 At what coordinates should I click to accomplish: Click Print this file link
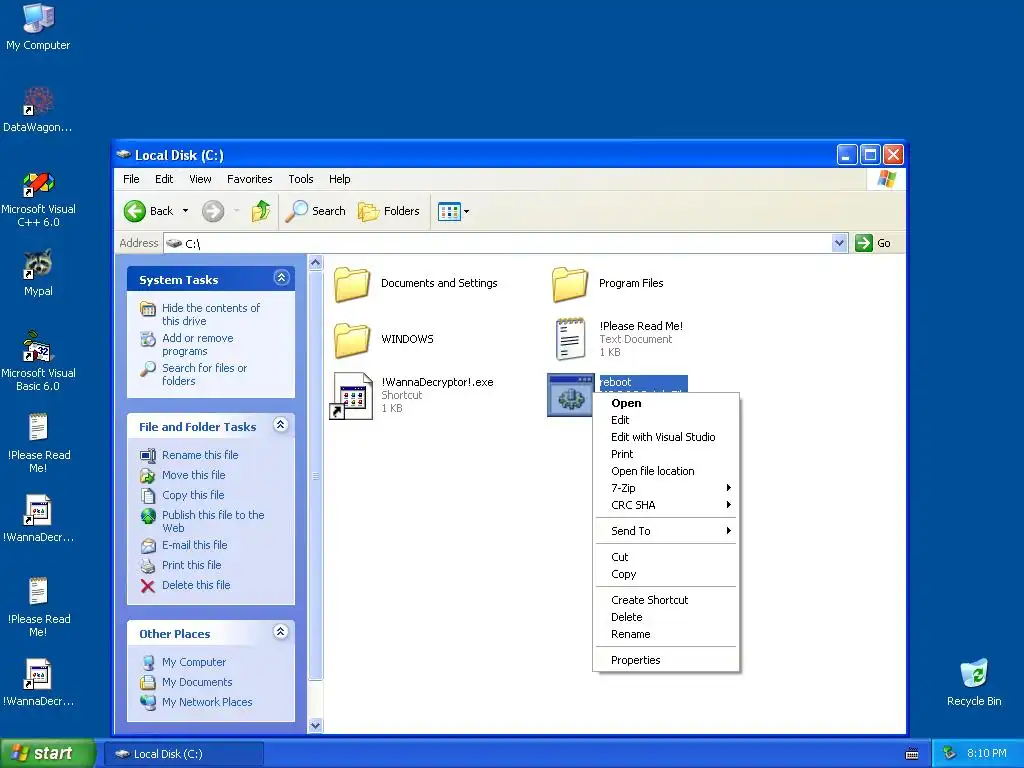(191, 565)
